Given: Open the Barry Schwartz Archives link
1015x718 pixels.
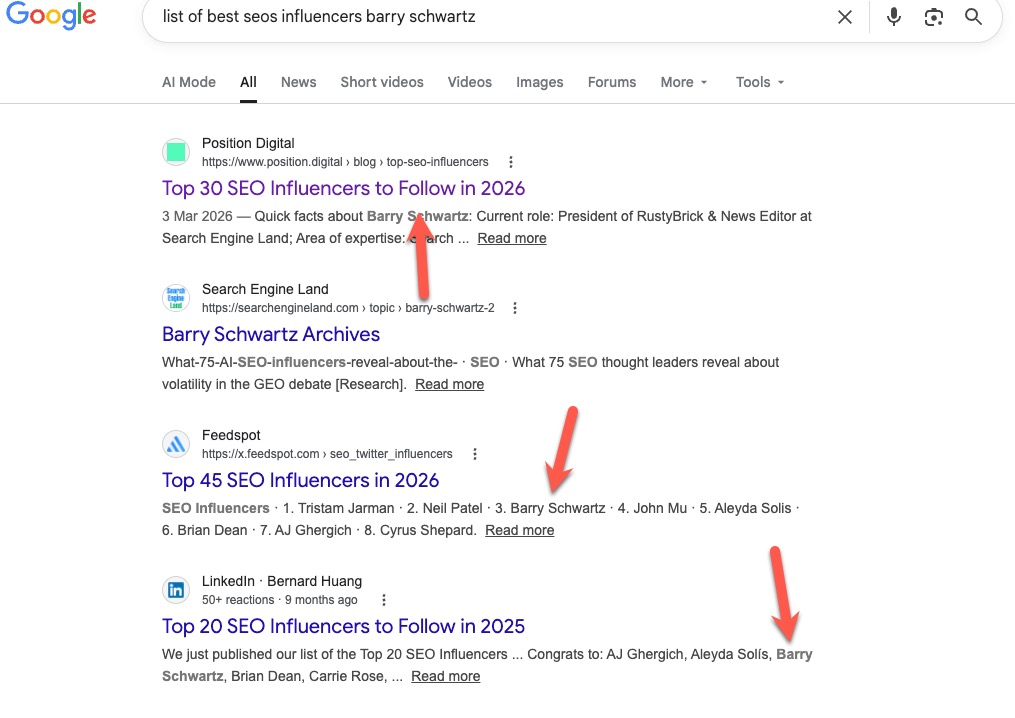Looking at the screenshot, I should 270,334.
